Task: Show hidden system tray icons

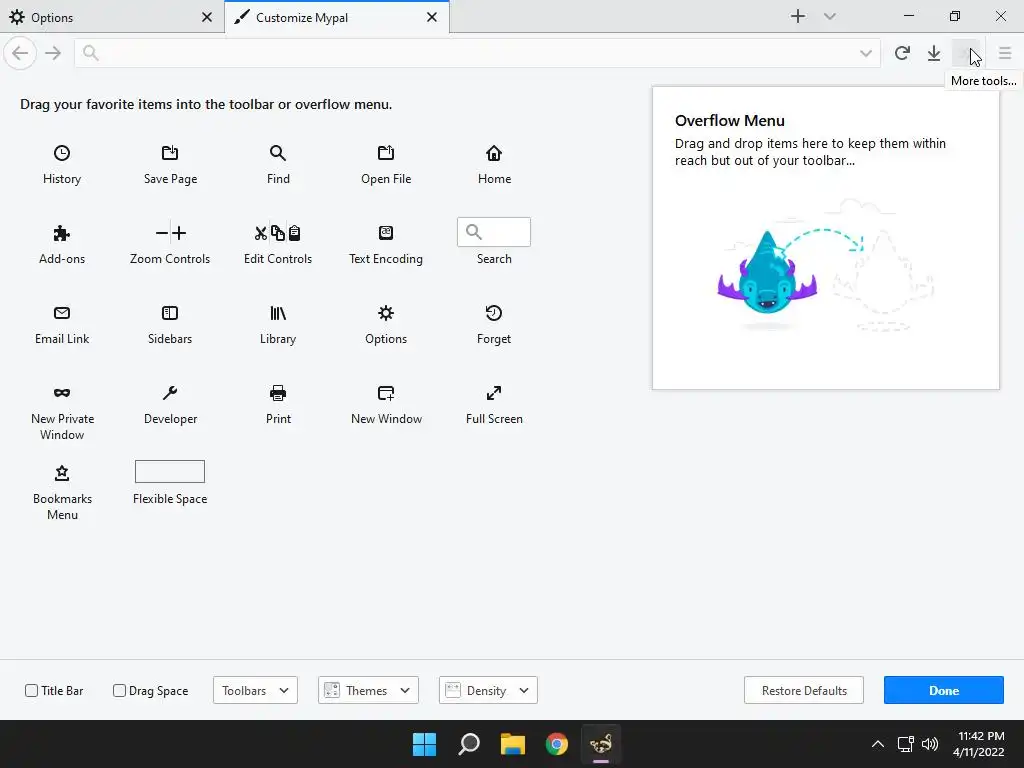Action: point(878,744)
